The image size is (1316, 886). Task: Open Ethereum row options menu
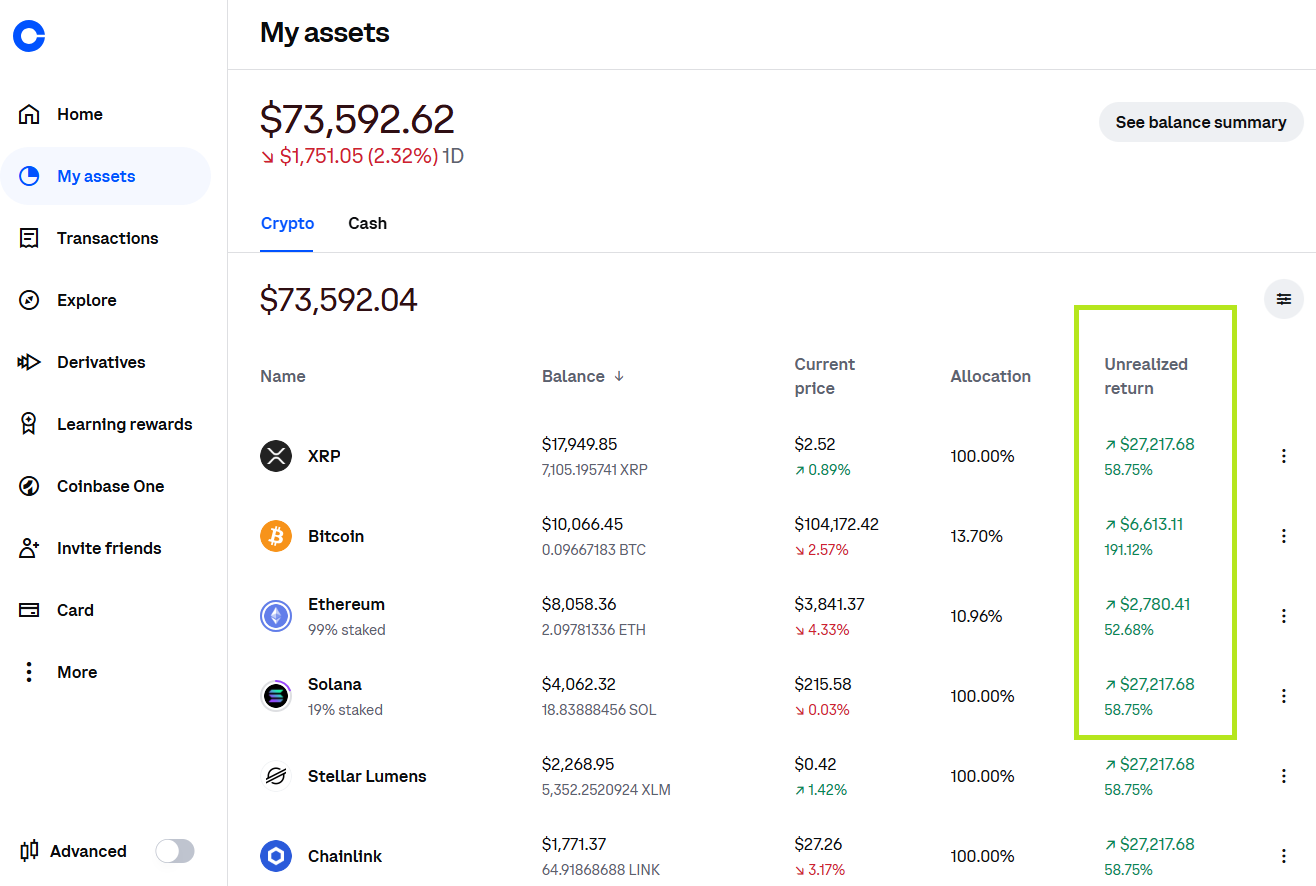click(1284, 616)
